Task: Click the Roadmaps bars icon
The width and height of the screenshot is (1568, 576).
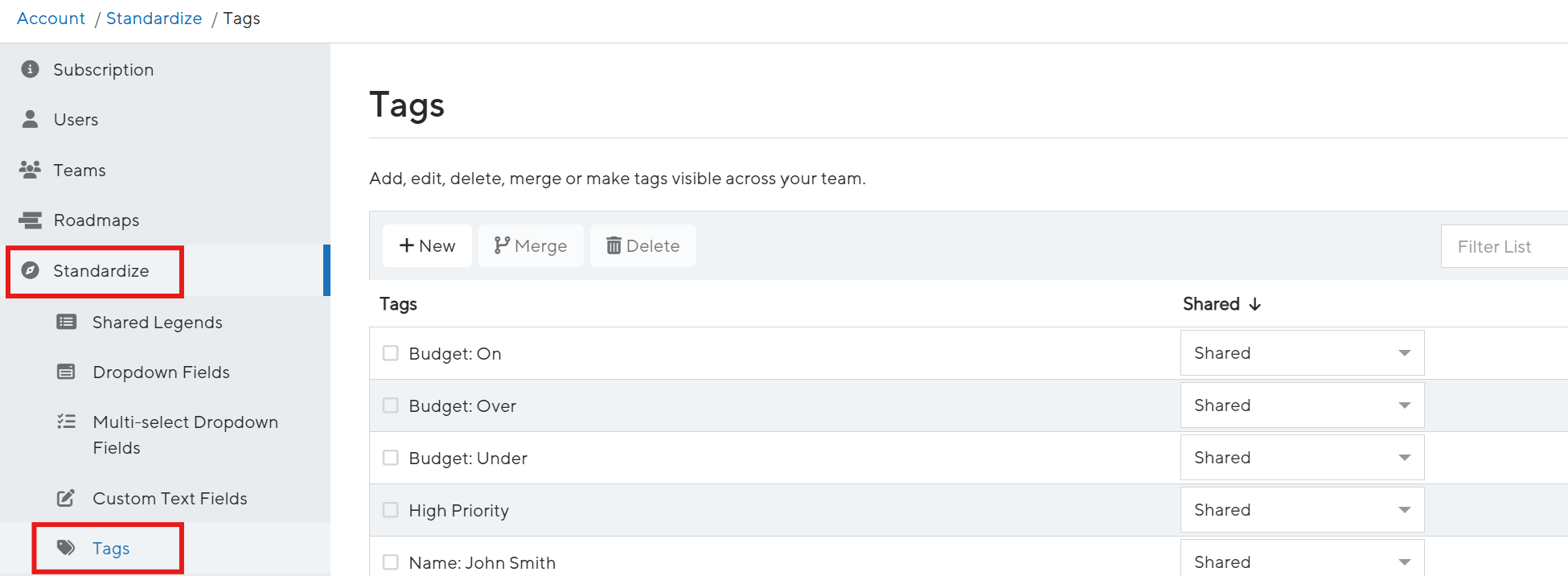Action: coord(31,220)
